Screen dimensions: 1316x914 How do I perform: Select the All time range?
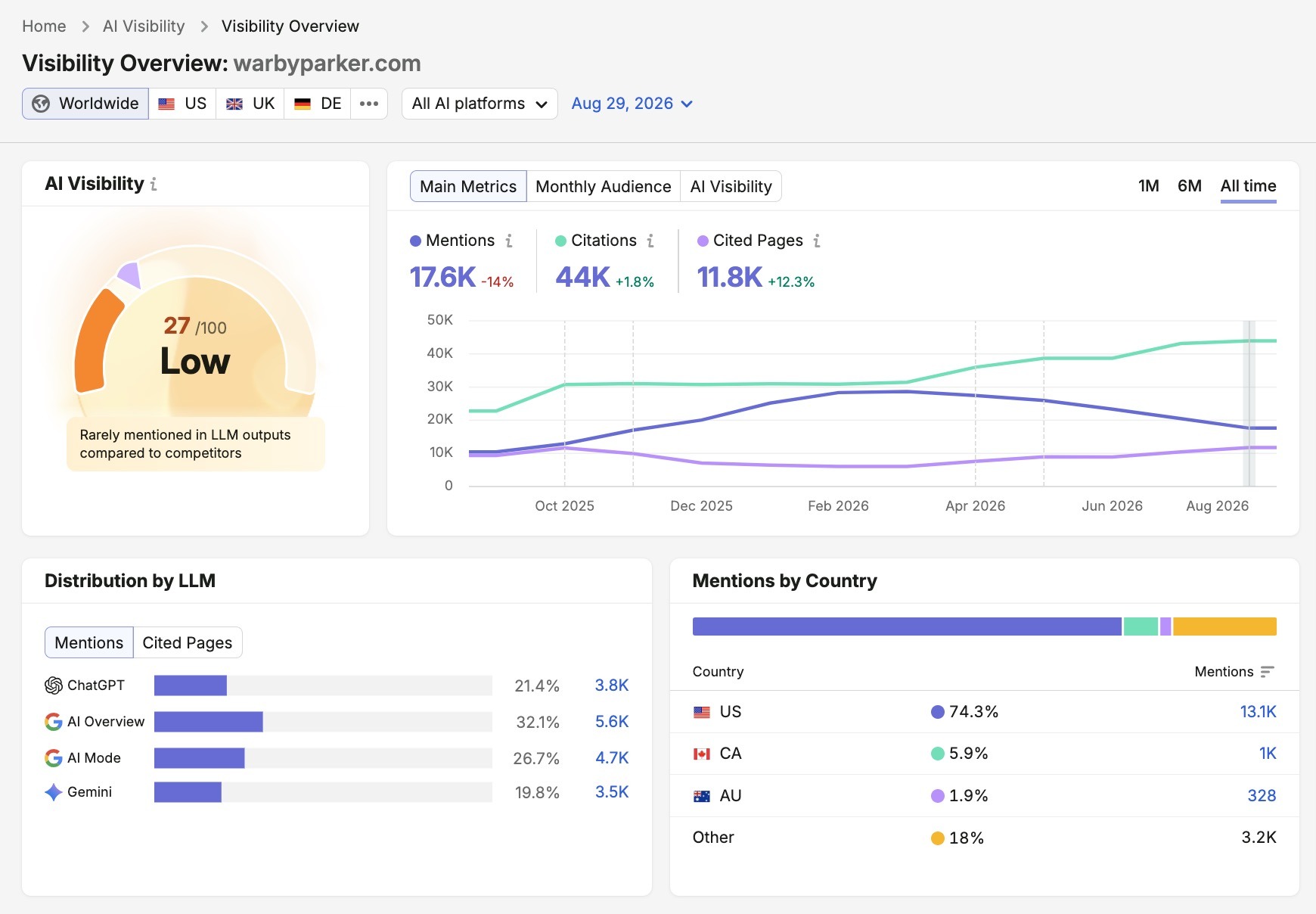[1248, 186]
